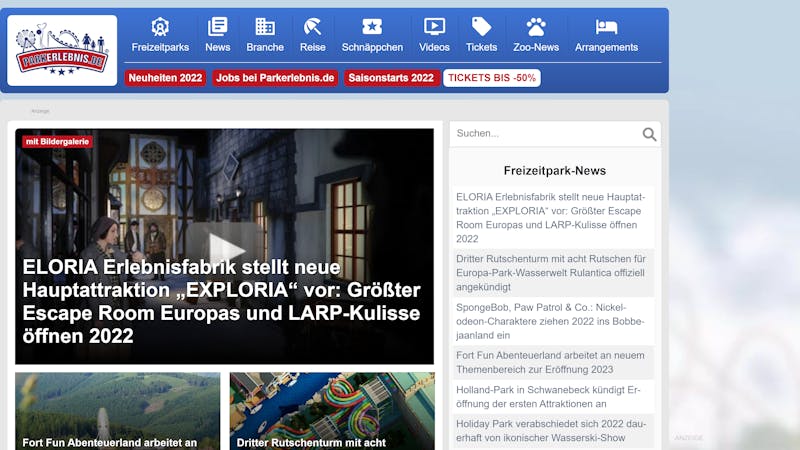
Task: Open the News menu label
Action: (x=218, y=47)
